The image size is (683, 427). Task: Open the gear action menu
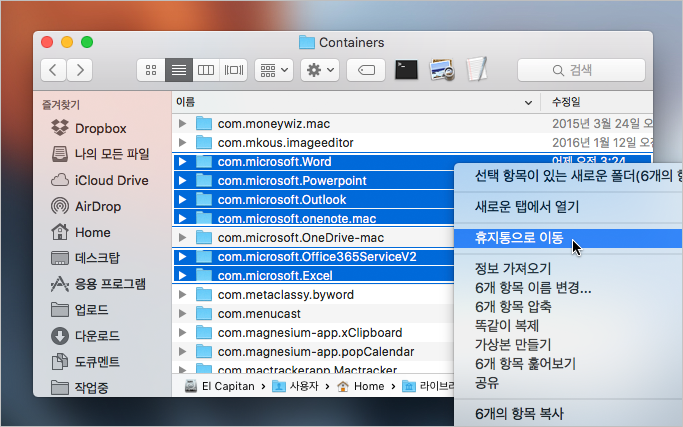point(320,70)
